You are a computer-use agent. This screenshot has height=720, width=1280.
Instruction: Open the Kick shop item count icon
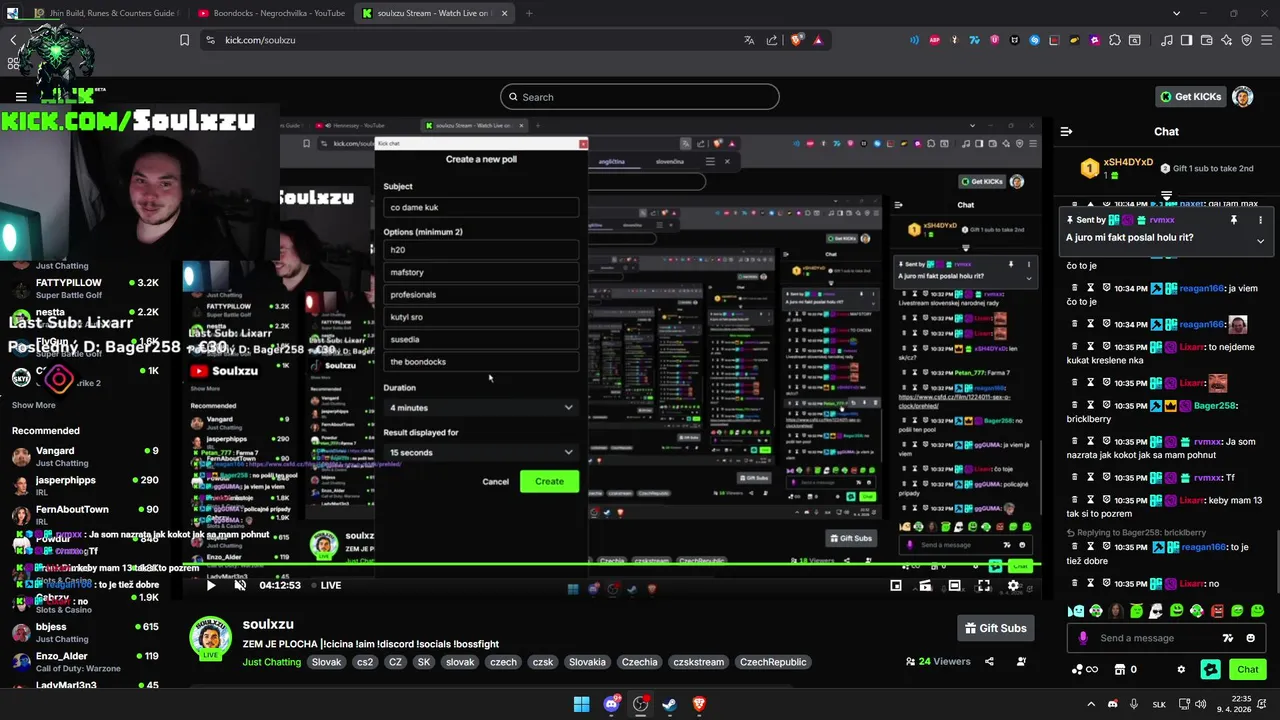(1126, 669)
